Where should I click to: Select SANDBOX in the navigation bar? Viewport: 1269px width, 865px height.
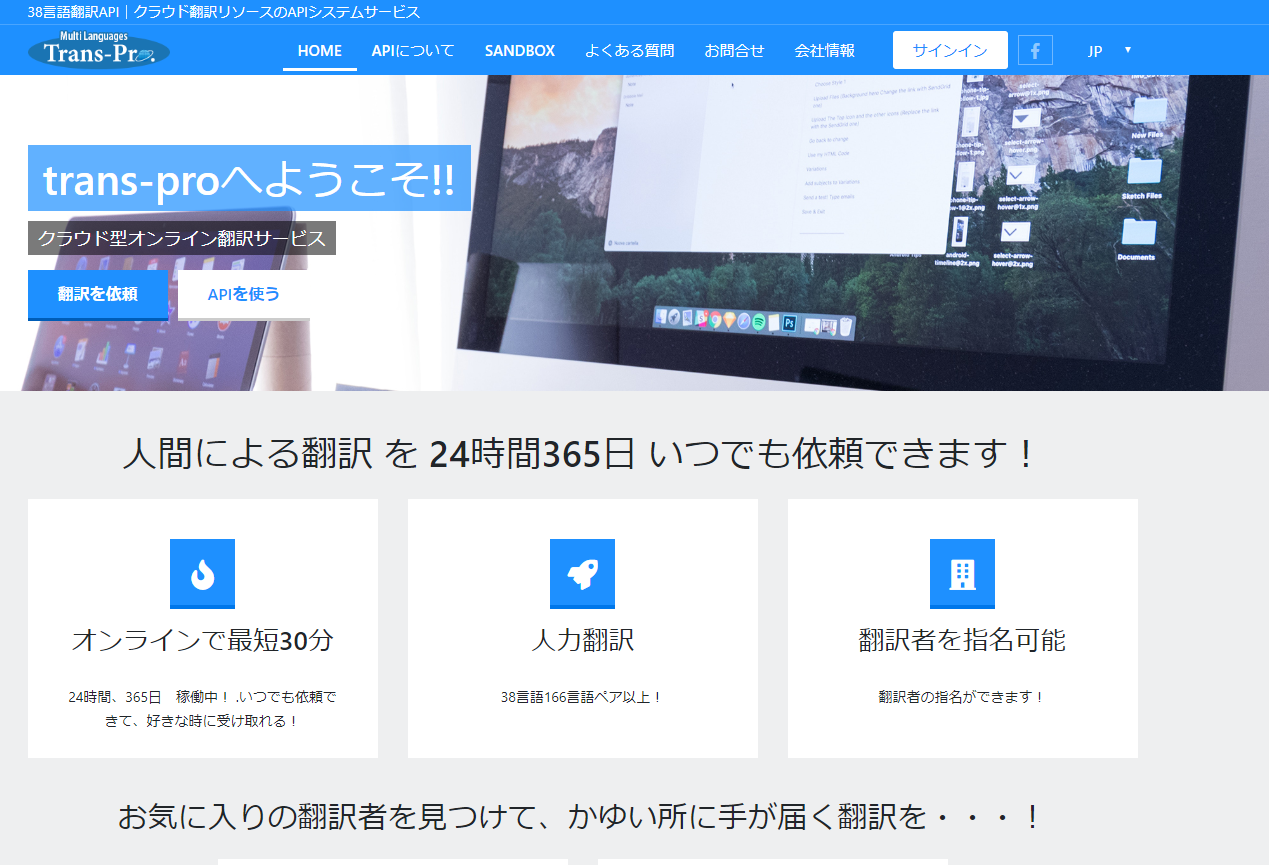(x=519, y=51)
